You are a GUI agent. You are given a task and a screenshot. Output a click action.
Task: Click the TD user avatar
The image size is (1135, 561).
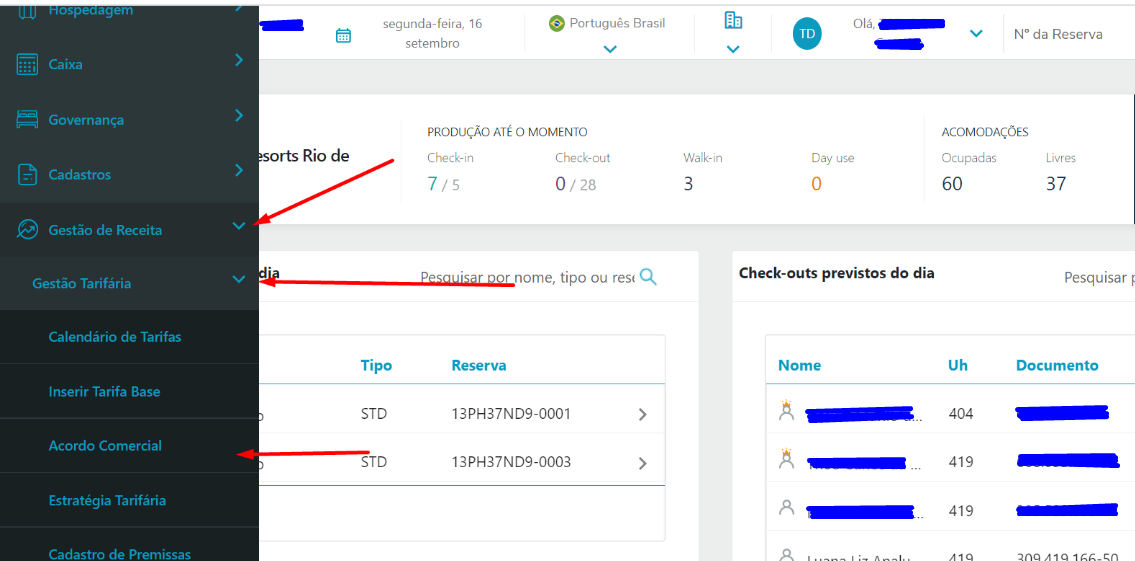tap(808, 34)
